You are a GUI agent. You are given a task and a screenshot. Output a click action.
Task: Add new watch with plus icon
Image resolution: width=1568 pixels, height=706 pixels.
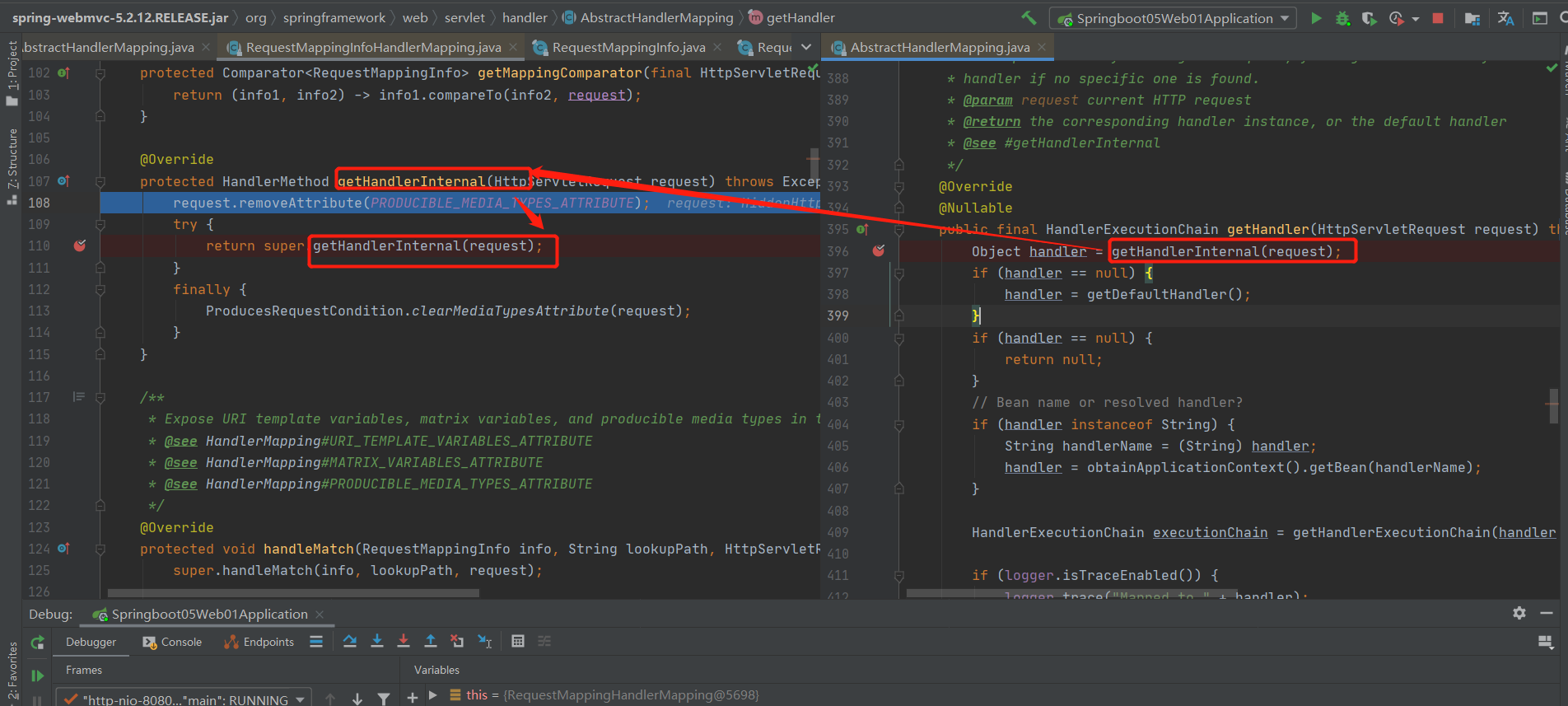[x=412, y=698]
